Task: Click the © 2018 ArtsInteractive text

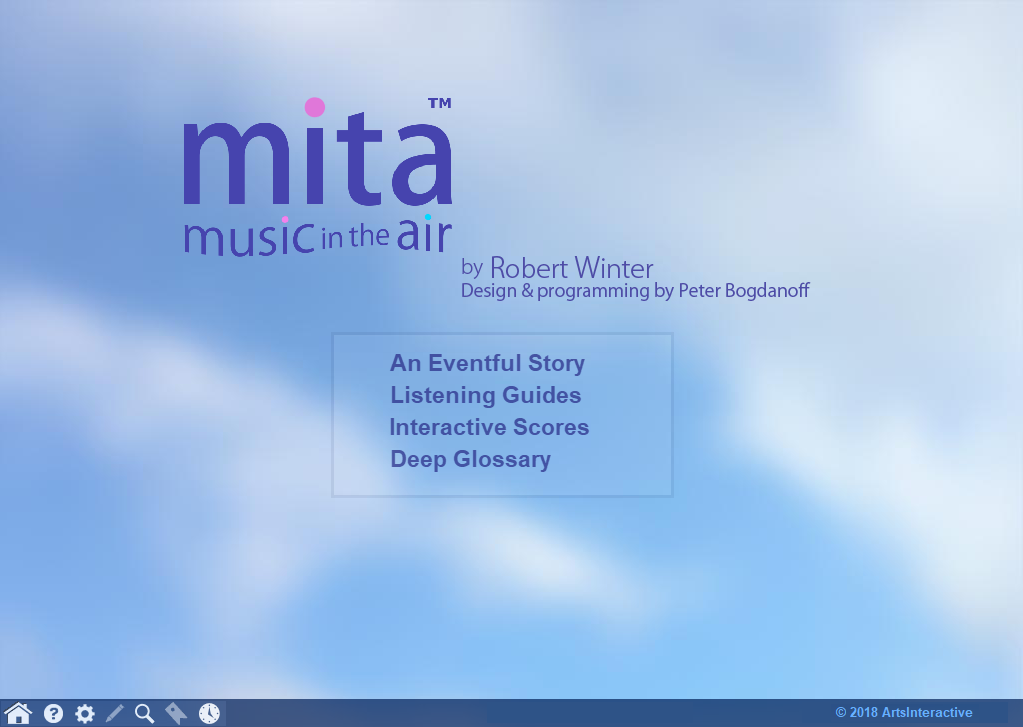Action: pos(904,712)
